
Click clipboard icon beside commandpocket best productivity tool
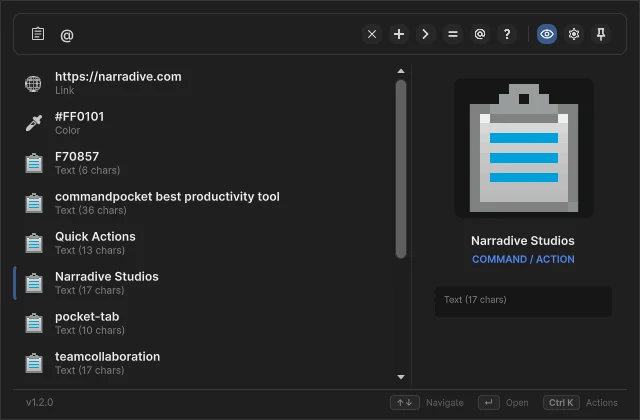point(34,203)
